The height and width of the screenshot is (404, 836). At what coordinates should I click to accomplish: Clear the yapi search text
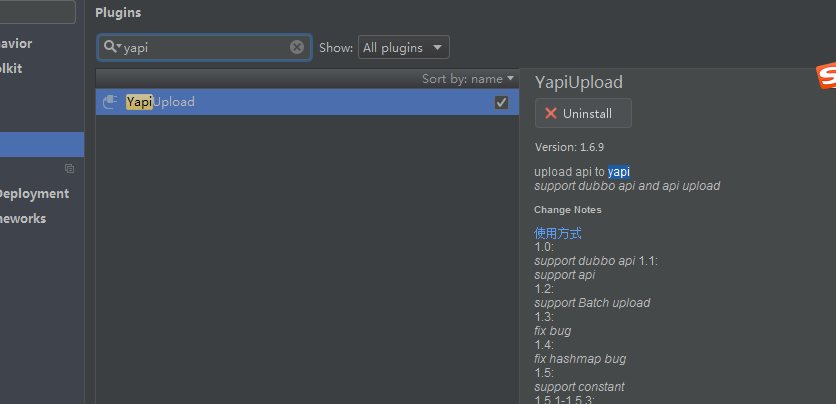pos(297,47)
